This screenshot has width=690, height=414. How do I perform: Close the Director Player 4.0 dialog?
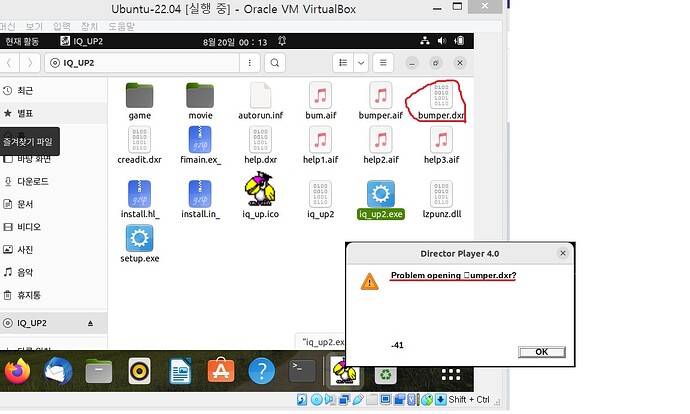pyautogui.click(x=563, y=253)
